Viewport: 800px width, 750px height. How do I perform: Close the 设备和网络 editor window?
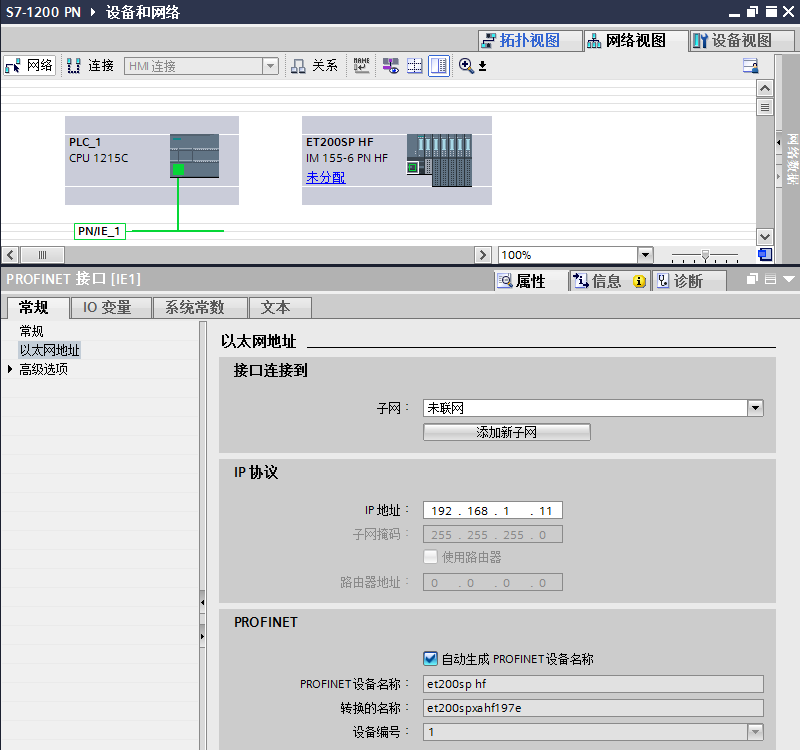click(789, 12)
